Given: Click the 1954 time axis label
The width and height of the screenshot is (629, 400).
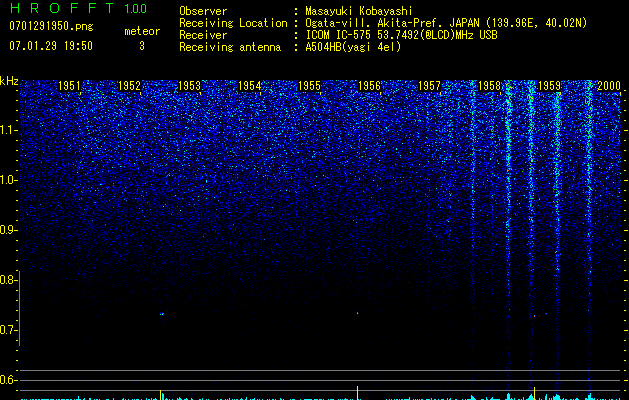Looking at the screenshot, I should click(250, 86).
